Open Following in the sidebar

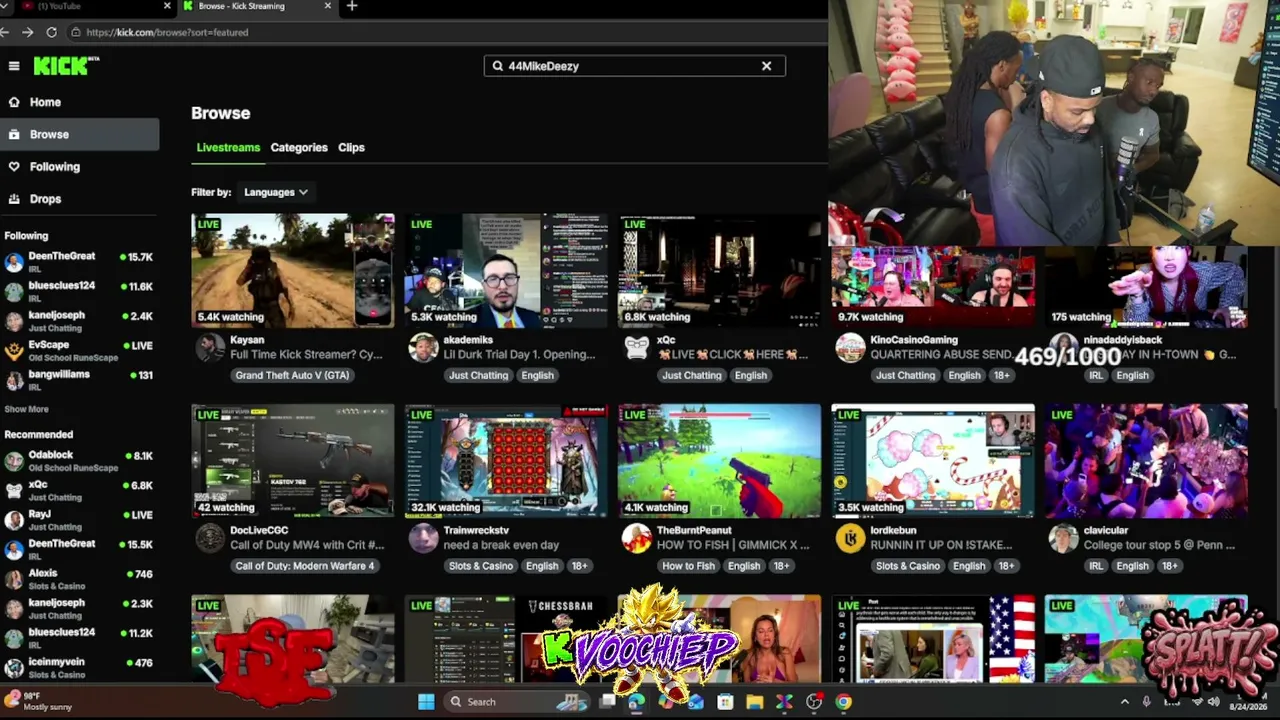(80, 167)
